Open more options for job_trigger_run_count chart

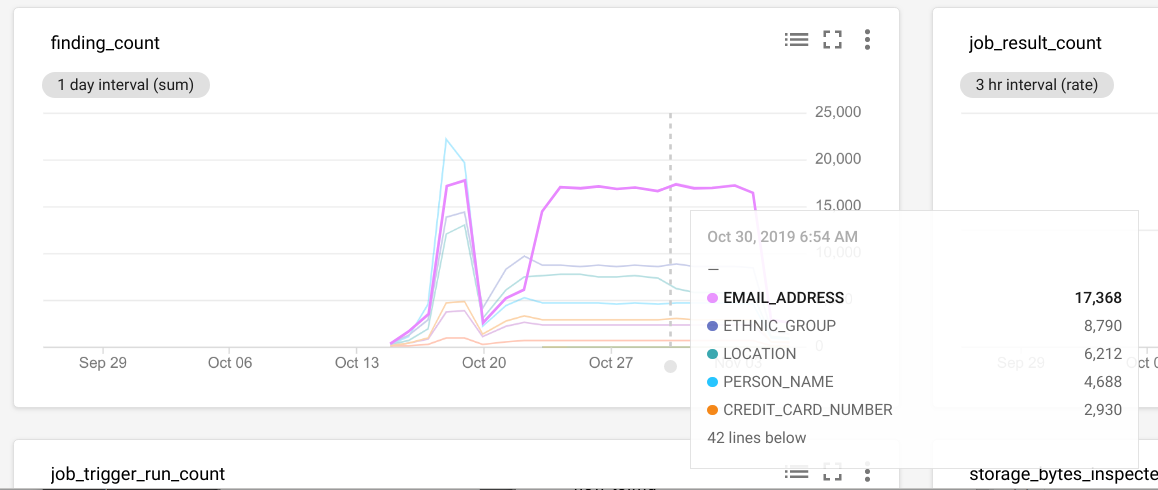click(x=867, y=472)
